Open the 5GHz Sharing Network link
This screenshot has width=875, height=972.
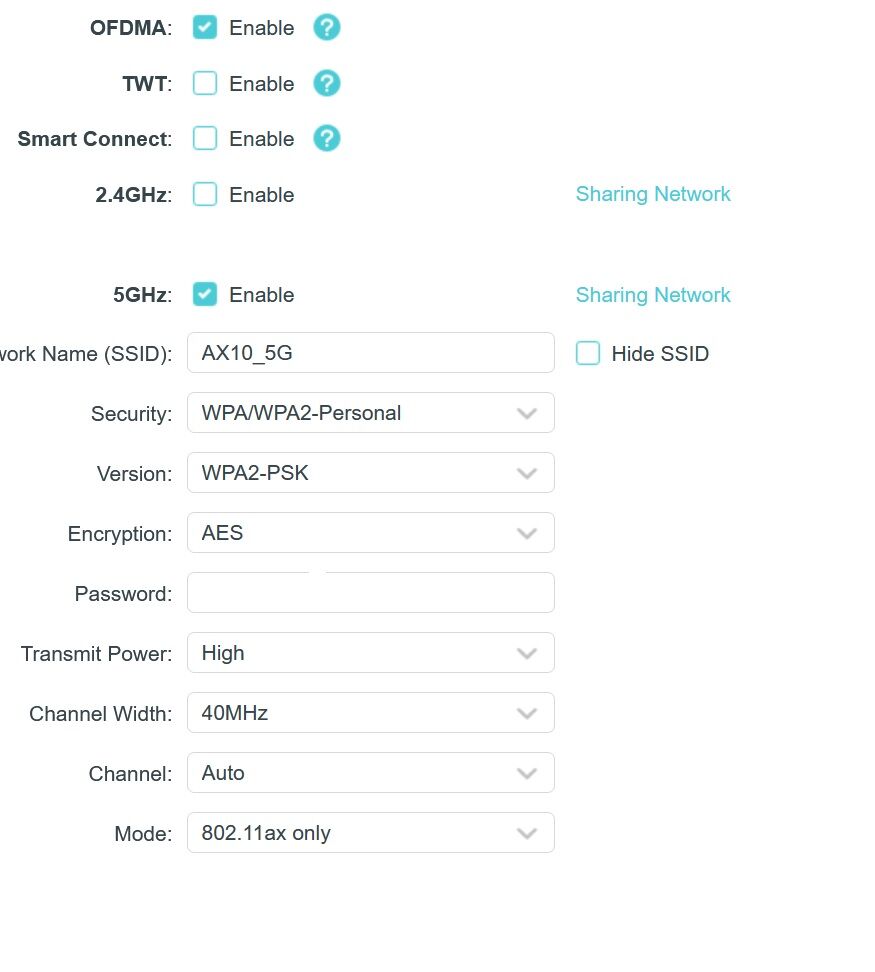(x=653, y=295)
